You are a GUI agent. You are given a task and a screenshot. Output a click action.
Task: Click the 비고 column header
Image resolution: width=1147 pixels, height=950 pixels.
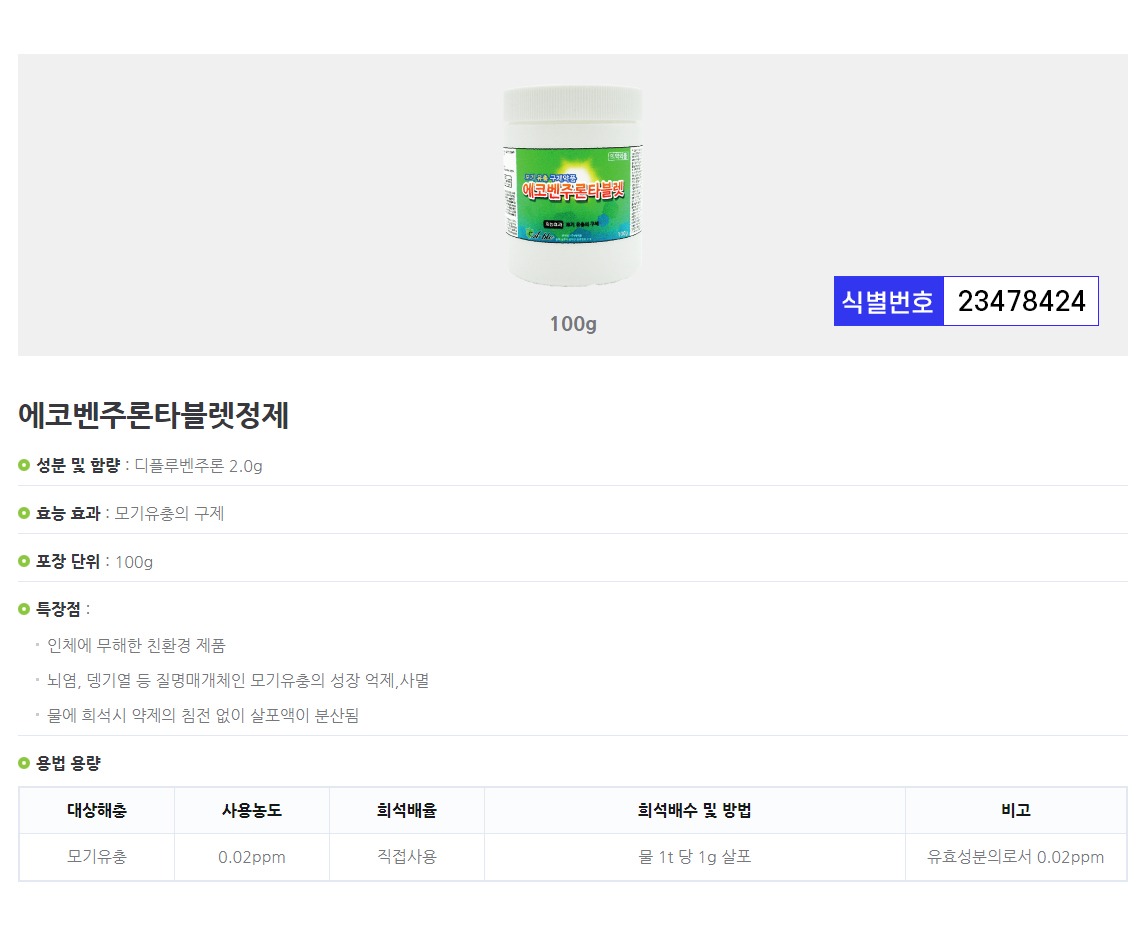pyautogui.click(x=1015, y=810)
